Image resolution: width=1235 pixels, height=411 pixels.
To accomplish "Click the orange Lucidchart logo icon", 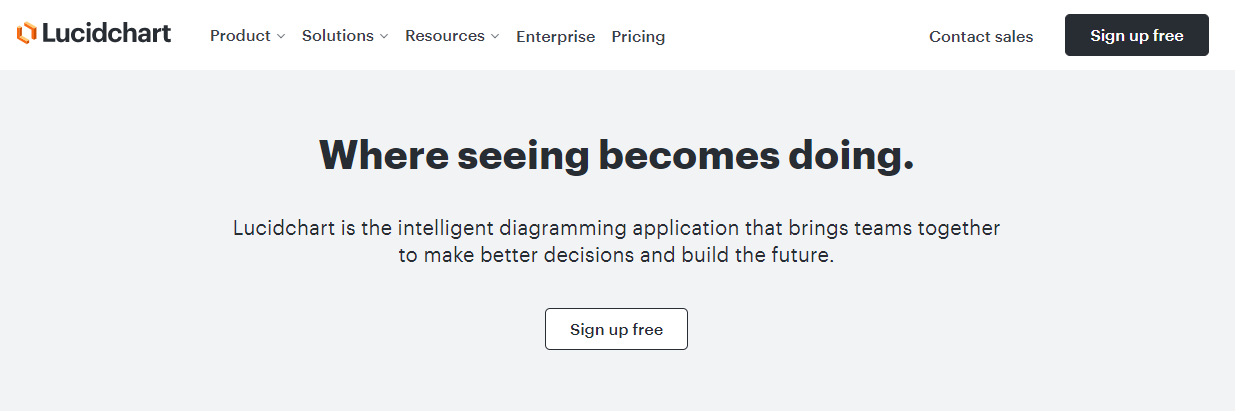I will tap(26, 33).
